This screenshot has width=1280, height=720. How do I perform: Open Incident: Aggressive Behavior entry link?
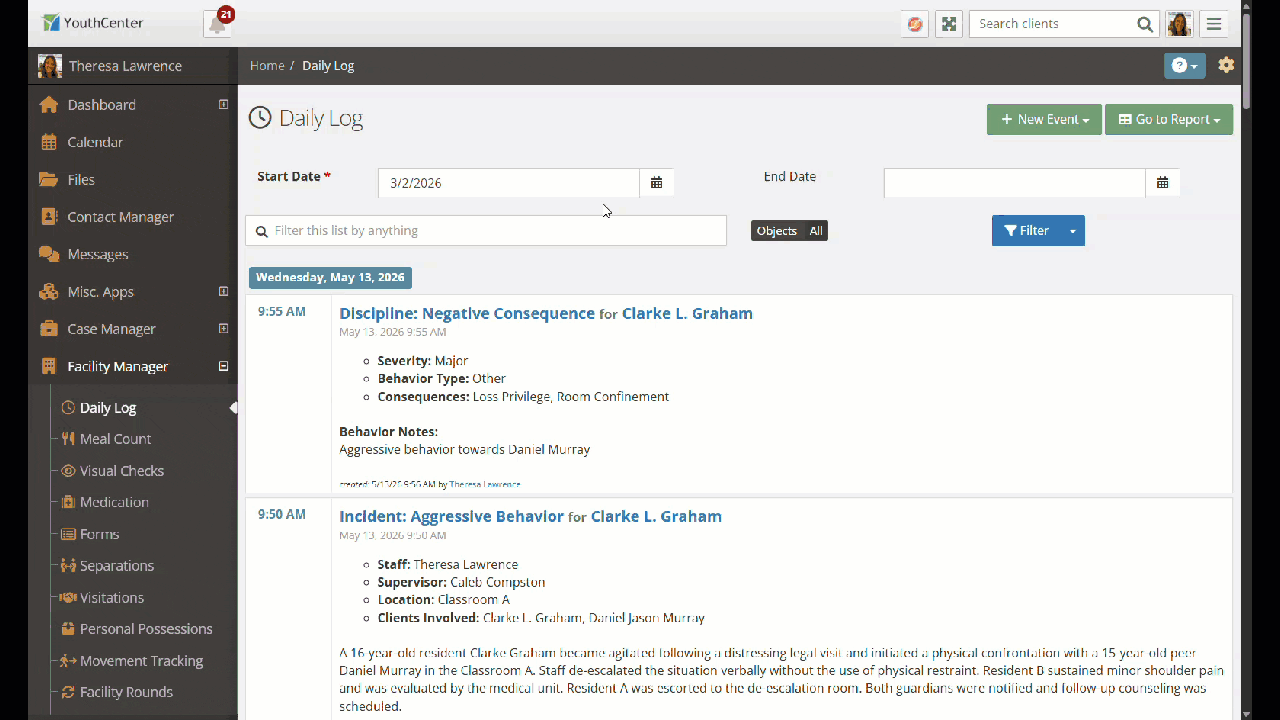tap(451, 517)
